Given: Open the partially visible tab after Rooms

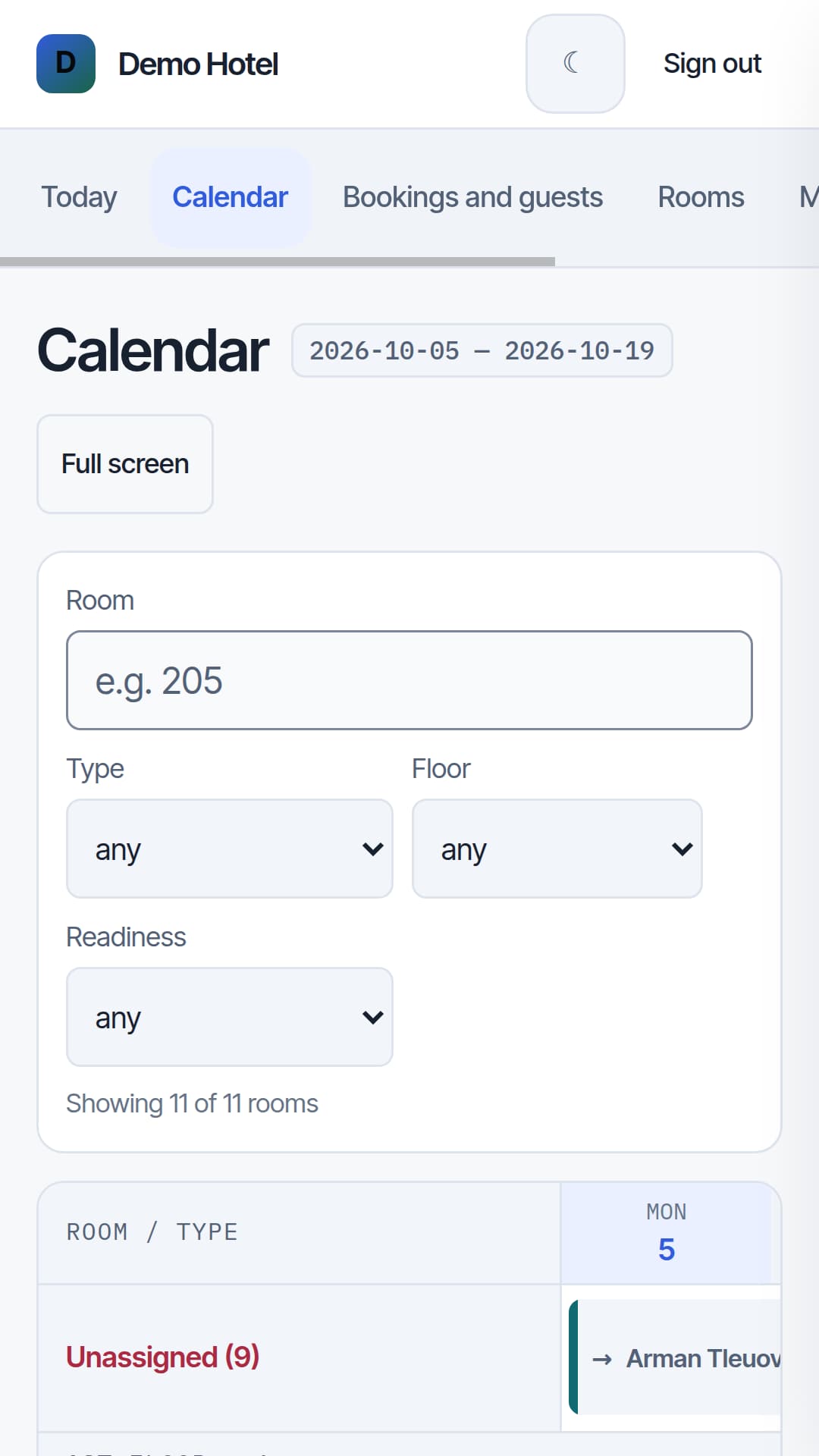Looking at the screenshot, I should click(x=808, y=197).
